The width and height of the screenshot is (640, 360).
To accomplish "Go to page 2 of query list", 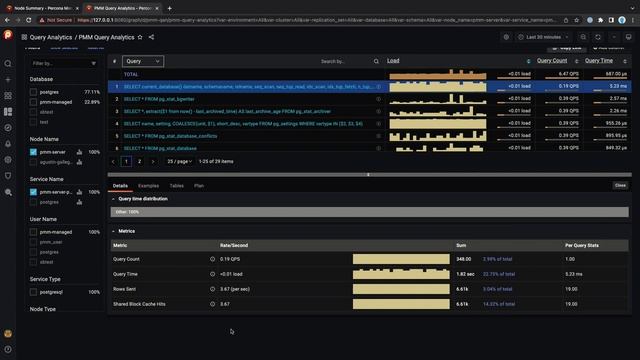I will 139,162.
